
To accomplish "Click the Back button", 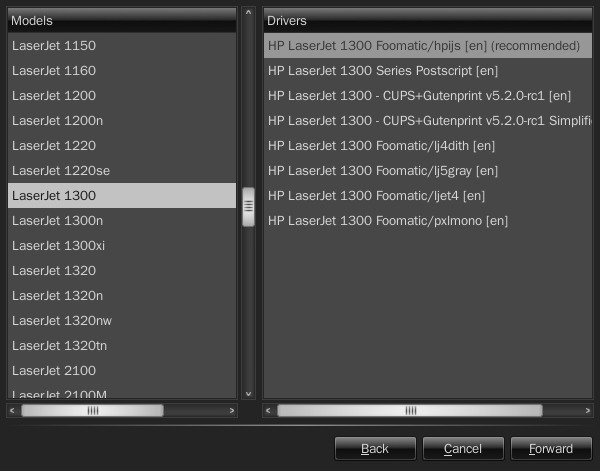I will (x=375, y=448).
